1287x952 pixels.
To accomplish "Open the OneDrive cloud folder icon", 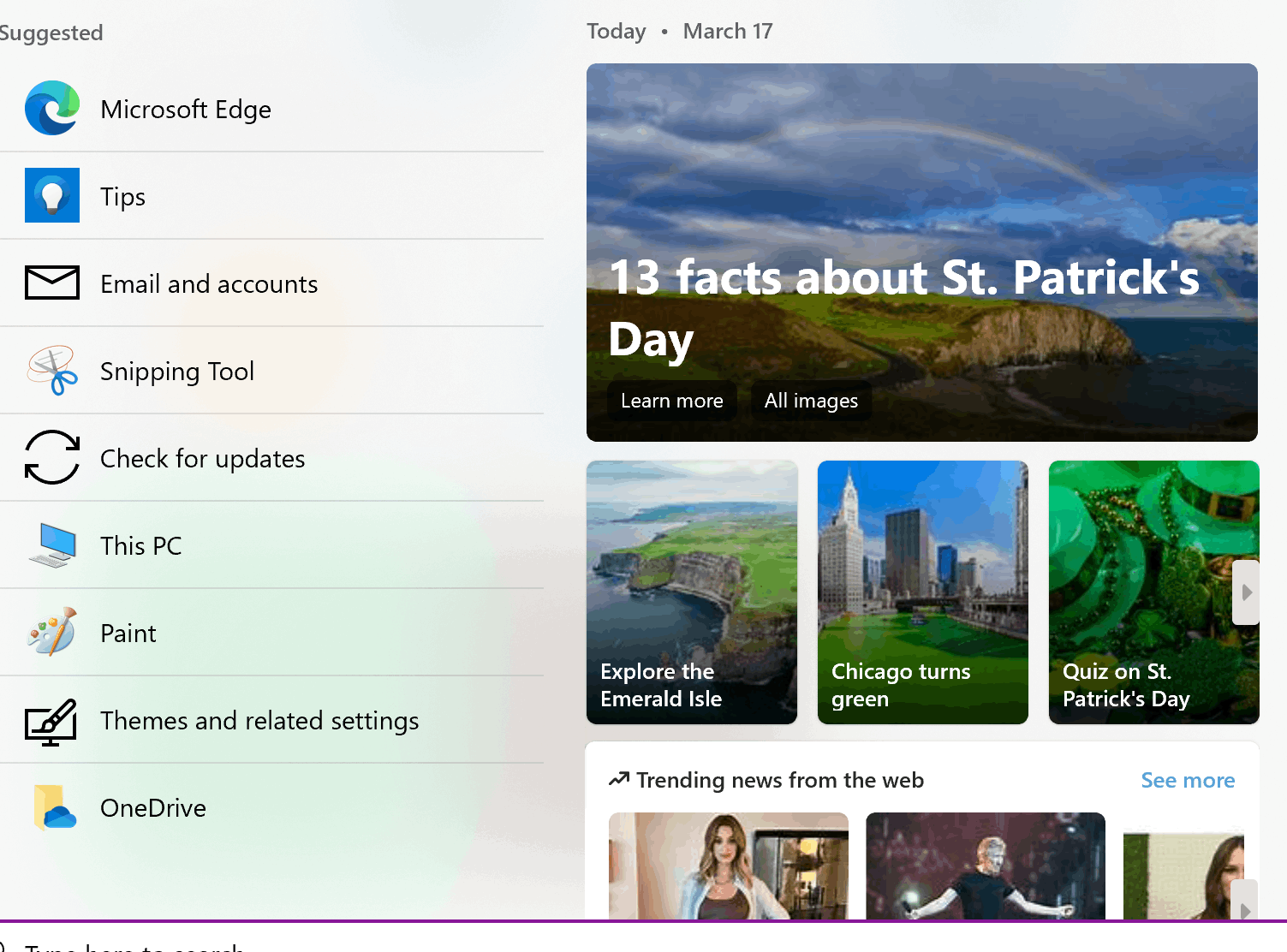I will (55, 807).
